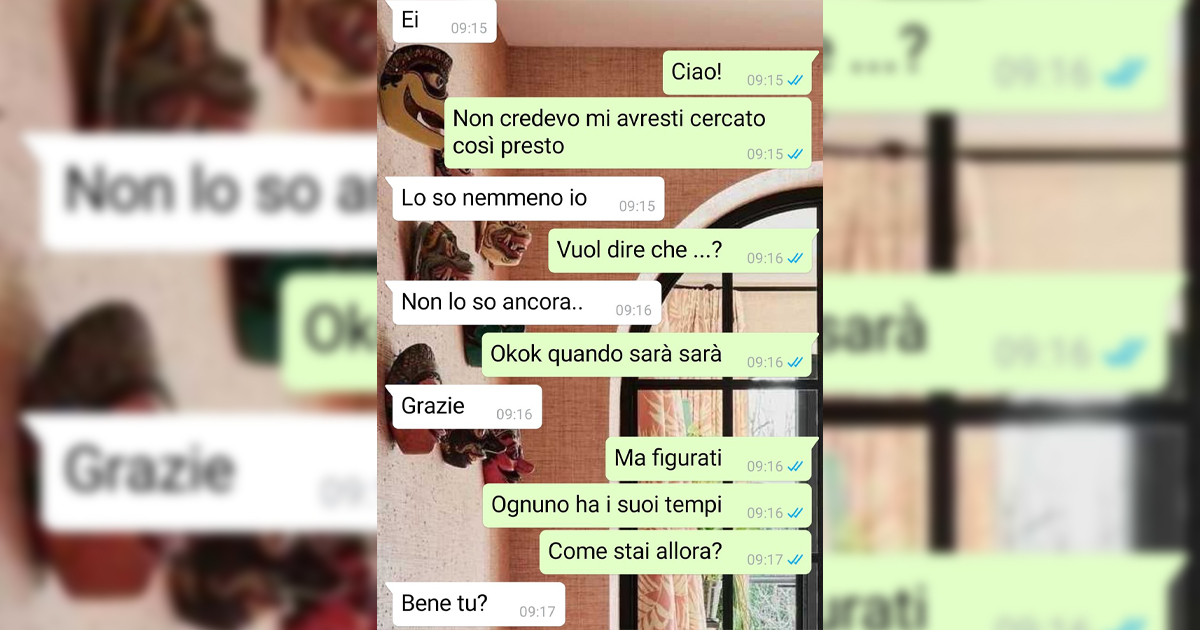The image size is (1200, 630).
Task: Tap the 'Grazie' received message
Action: (464, 407)
